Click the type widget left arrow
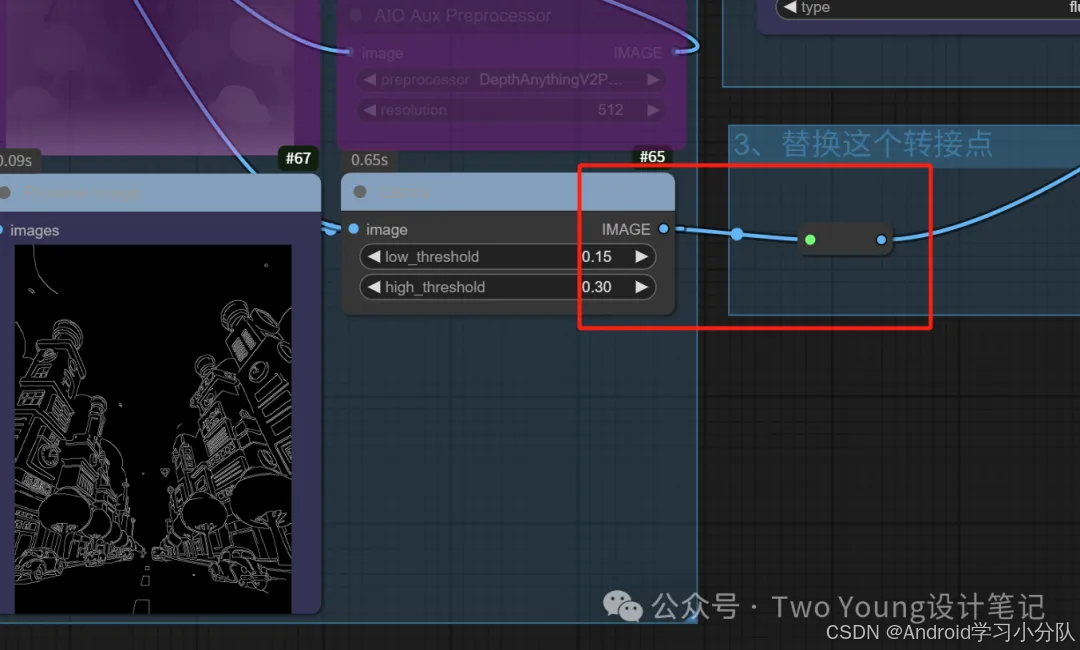Viewport: 1080px width, 650px height. coord(790,7)
